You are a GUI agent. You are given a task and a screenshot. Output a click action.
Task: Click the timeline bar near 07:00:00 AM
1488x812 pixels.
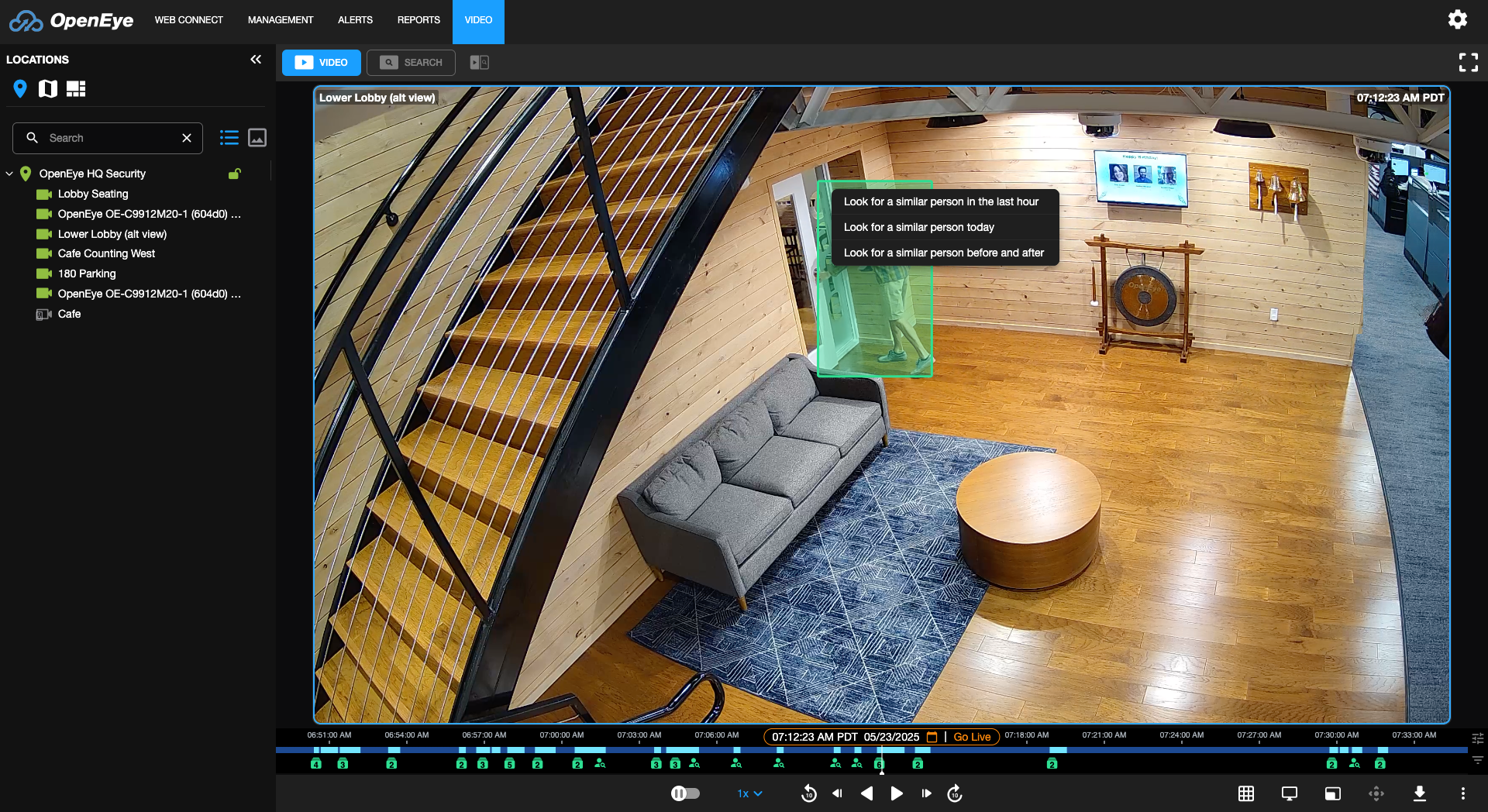click(x=561, y=750)
